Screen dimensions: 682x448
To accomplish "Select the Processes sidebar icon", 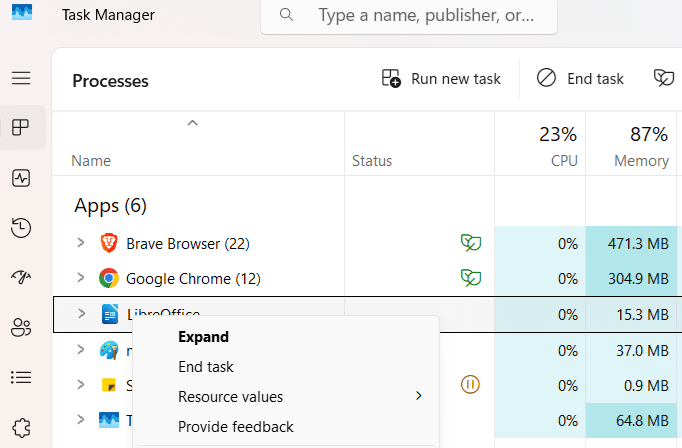I will click(21, 127).
